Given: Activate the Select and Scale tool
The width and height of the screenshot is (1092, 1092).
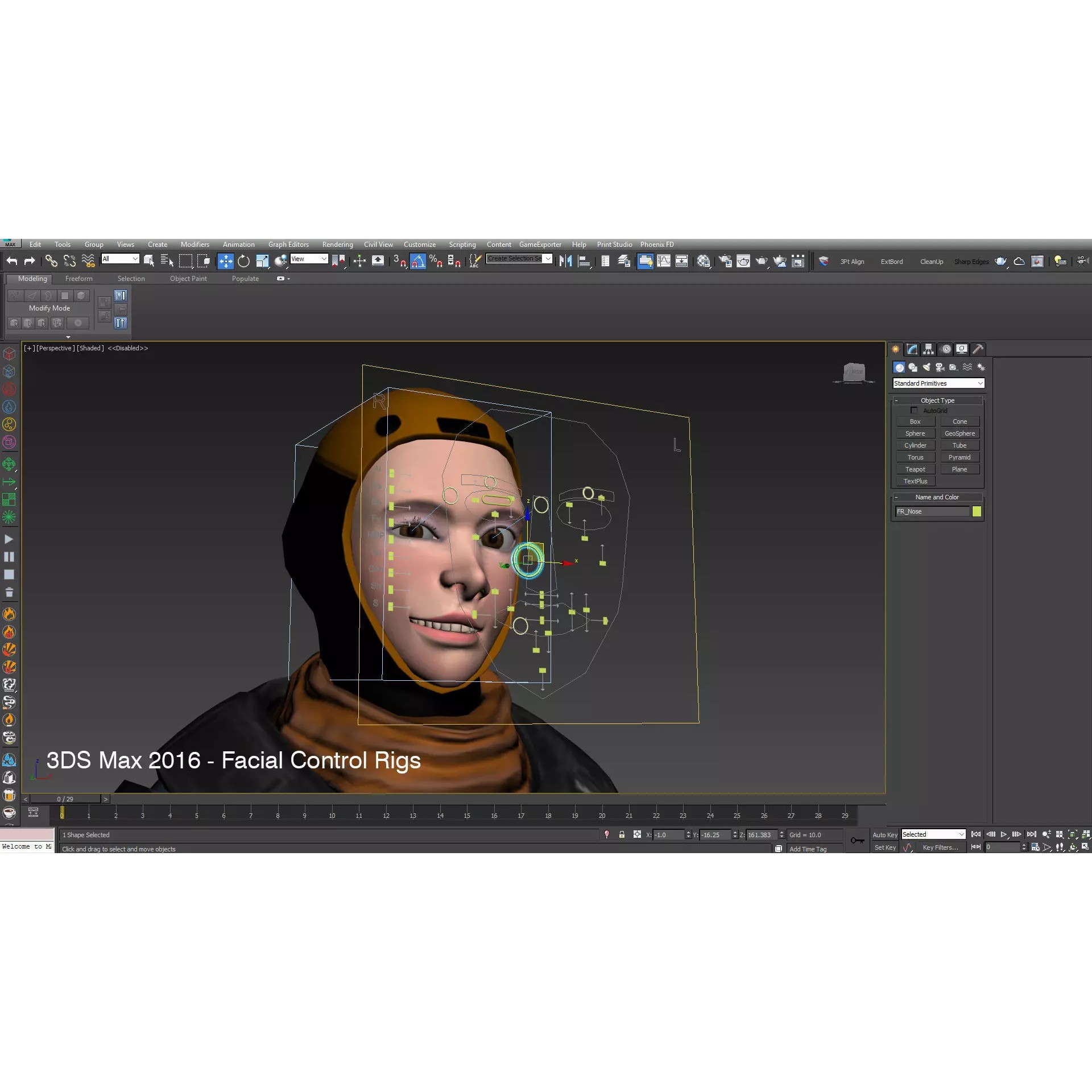Looking at the screenshot, I should tap(262, 261).
